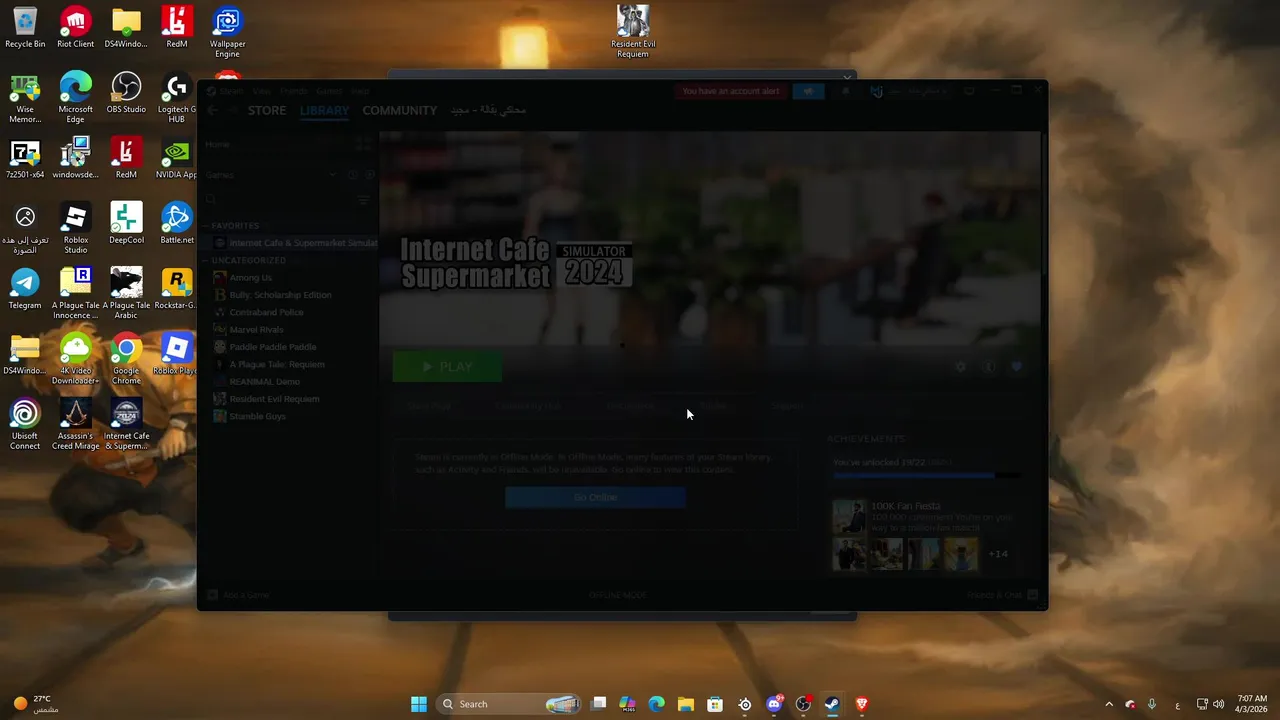Open Microsoft Store from the taskbar

click(x=715, y=704)
